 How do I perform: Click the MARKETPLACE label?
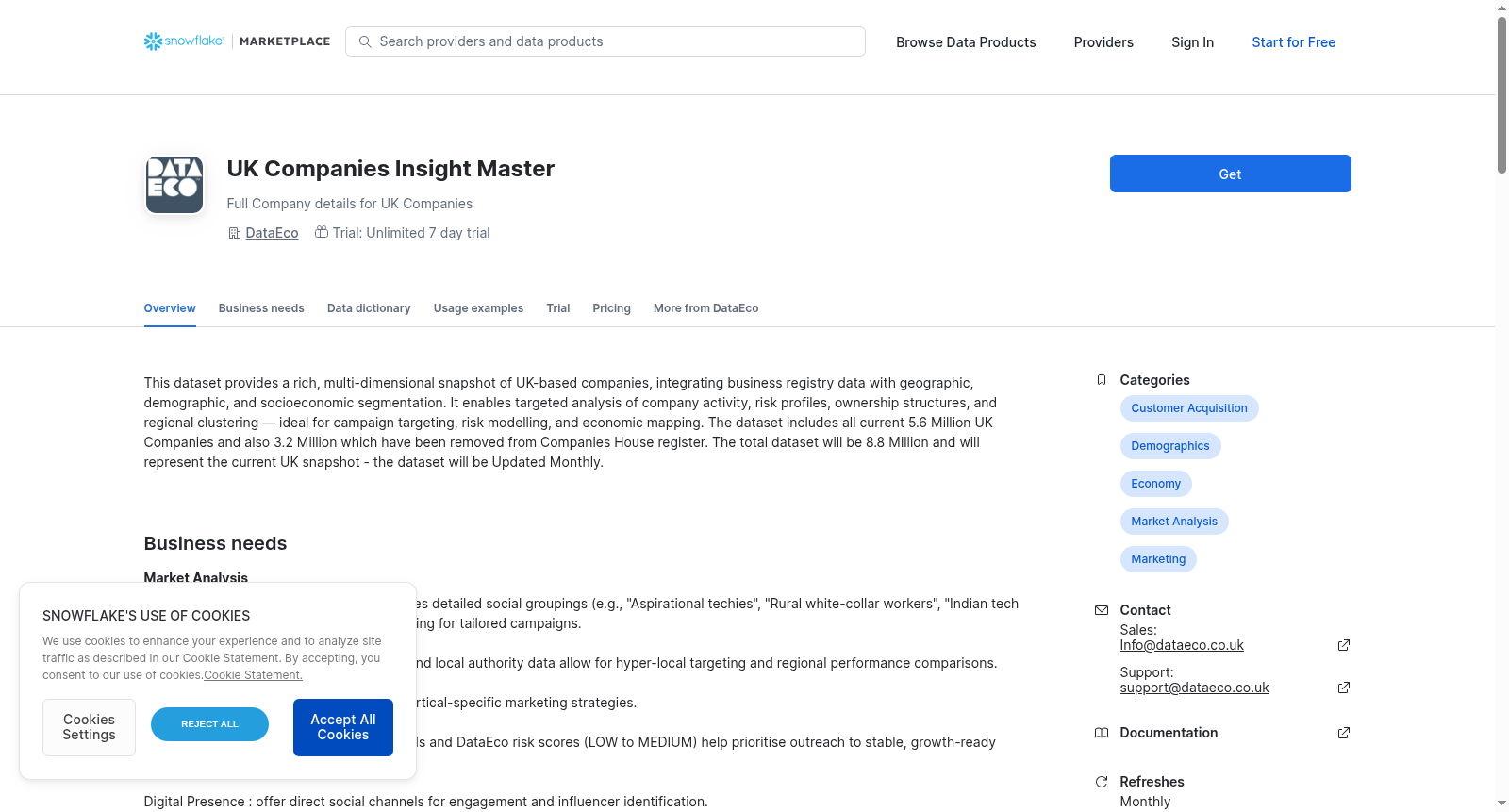pyautogui.click(x=285, y=41)
